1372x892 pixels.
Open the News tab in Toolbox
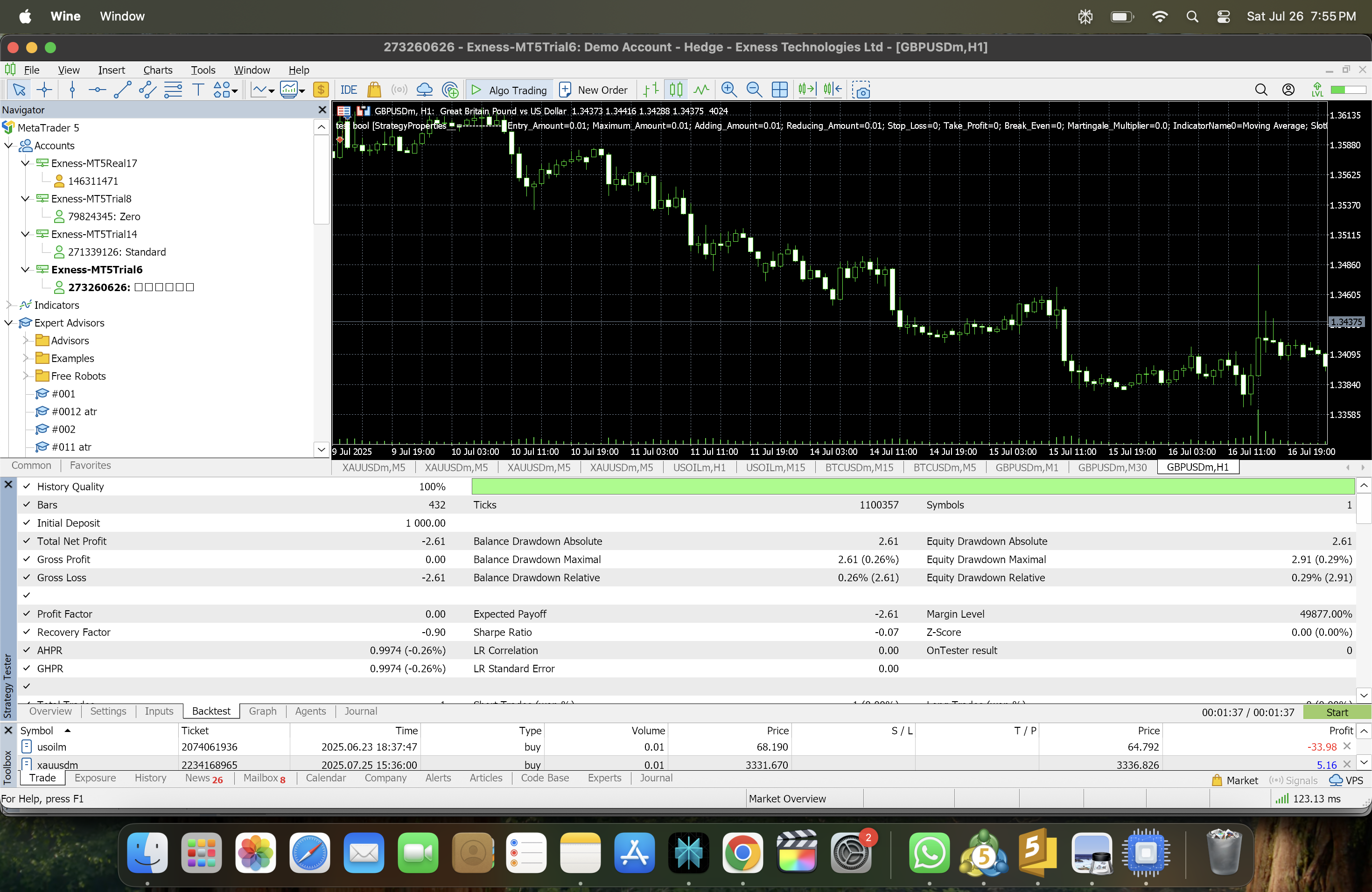point(203,778)
